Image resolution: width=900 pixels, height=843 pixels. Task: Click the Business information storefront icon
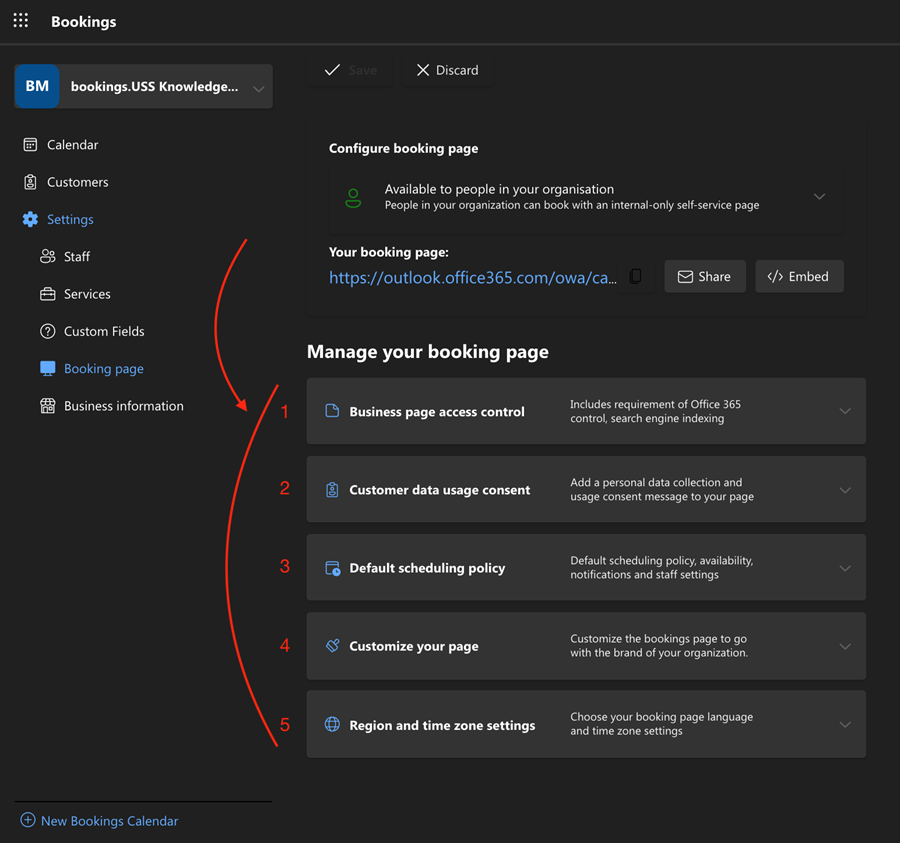coord(48,406)
